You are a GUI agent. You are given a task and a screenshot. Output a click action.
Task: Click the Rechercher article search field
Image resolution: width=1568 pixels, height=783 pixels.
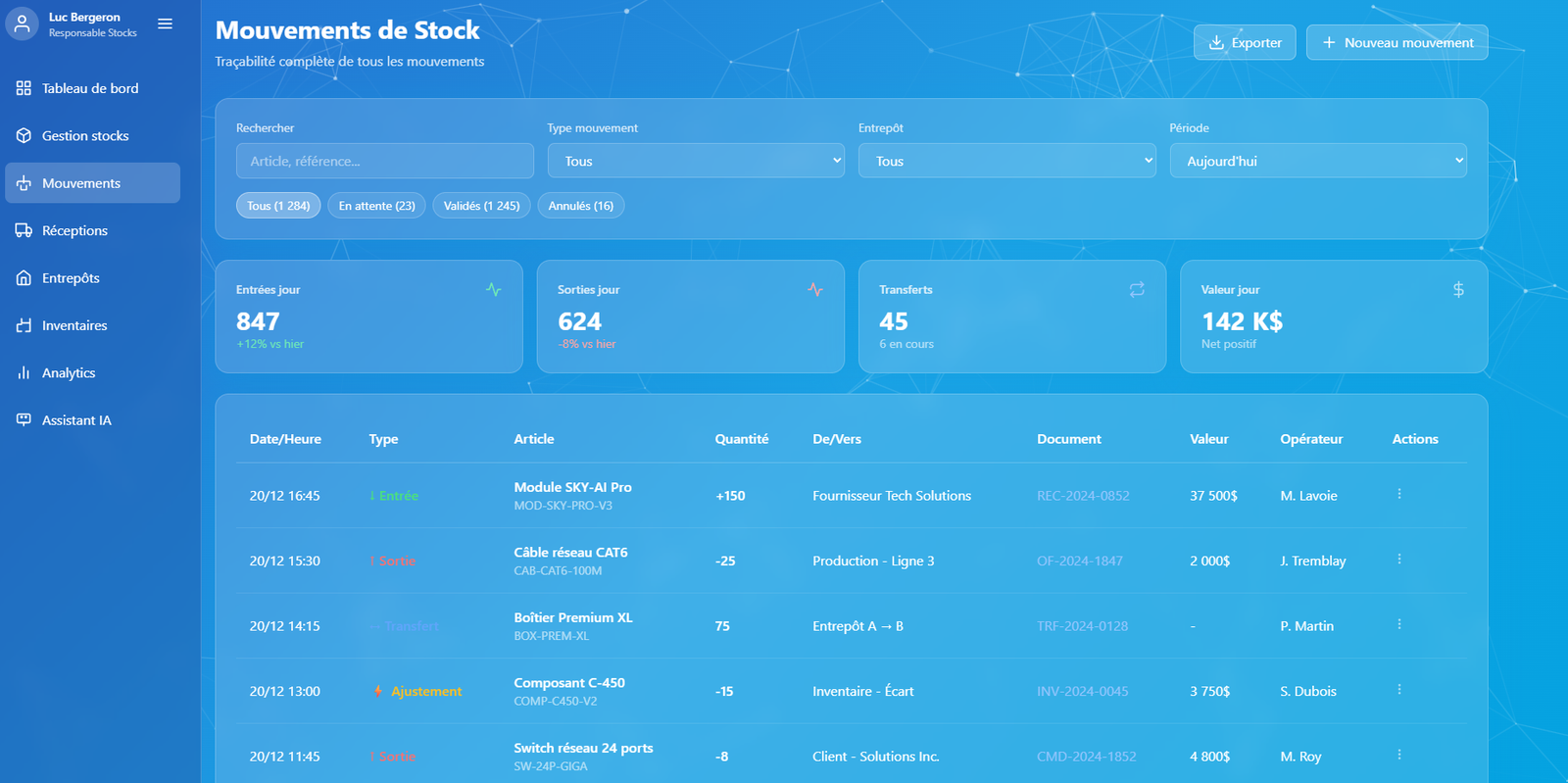pyautogui.click(x=384, y=161)
